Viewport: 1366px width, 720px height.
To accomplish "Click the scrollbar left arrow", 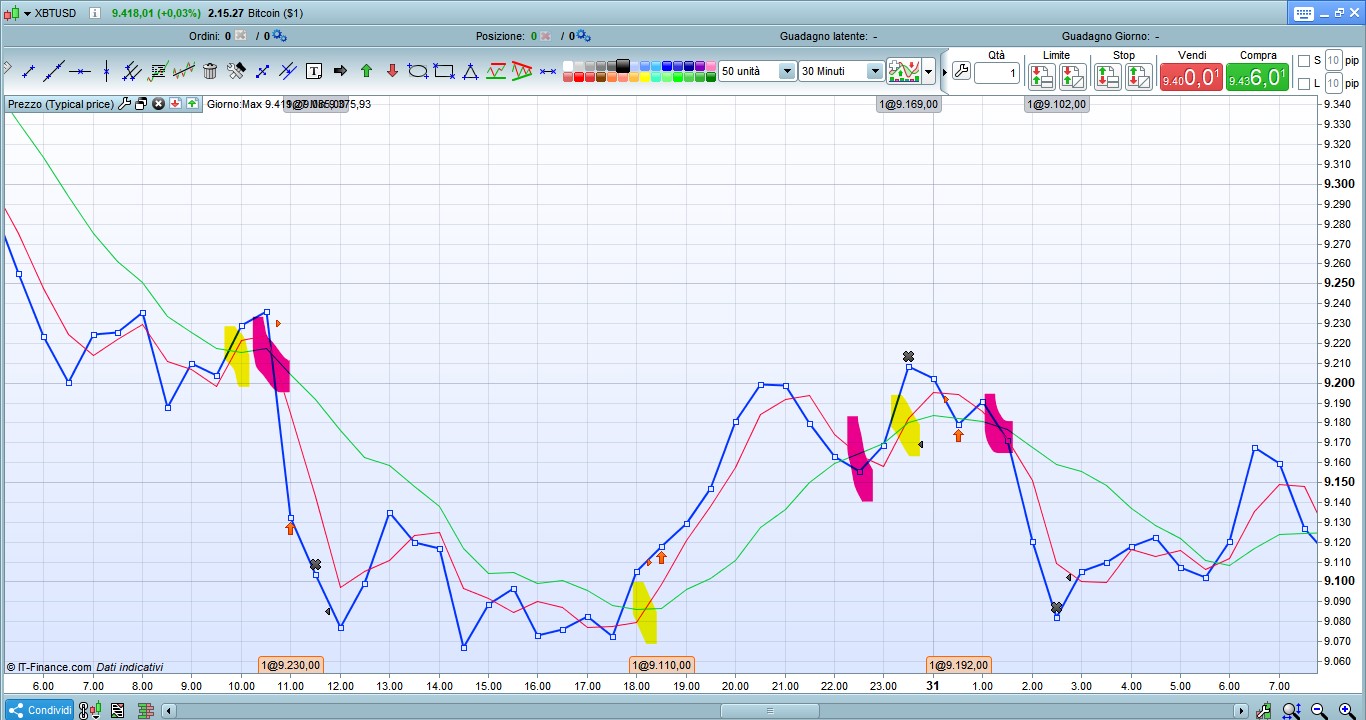I will click(169, 710).
